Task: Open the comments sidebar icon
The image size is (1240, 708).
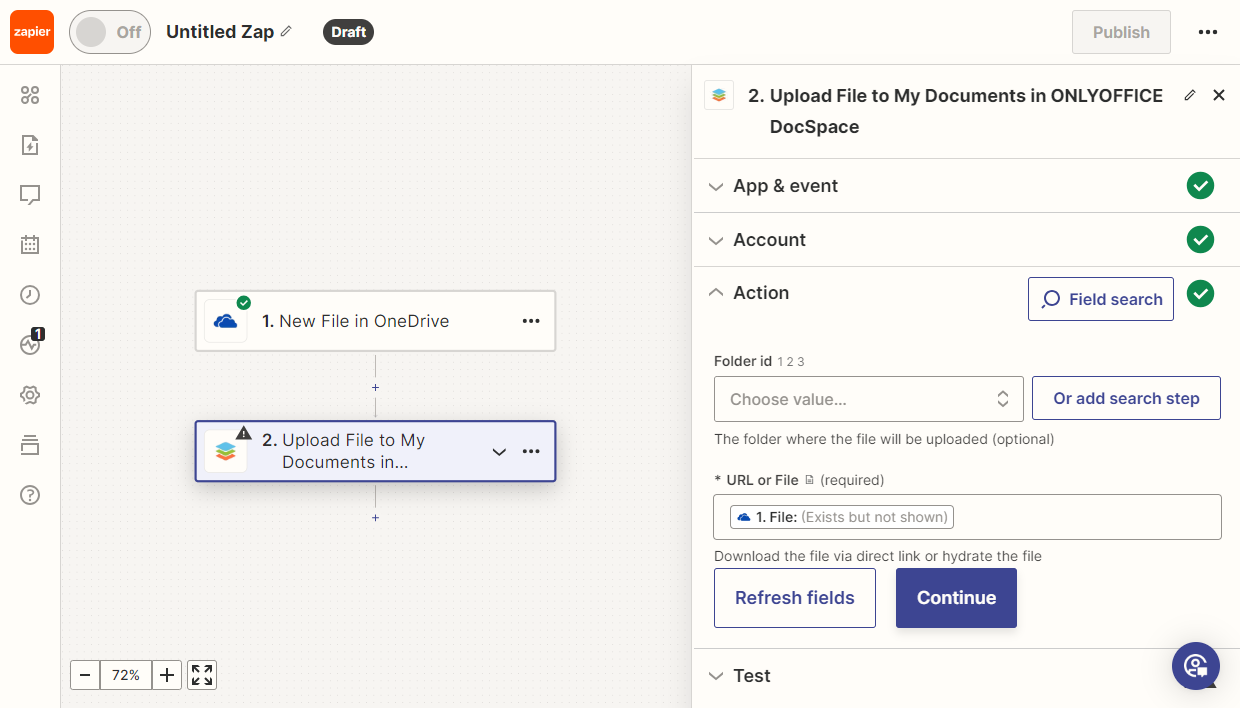Action: point(30,195)
